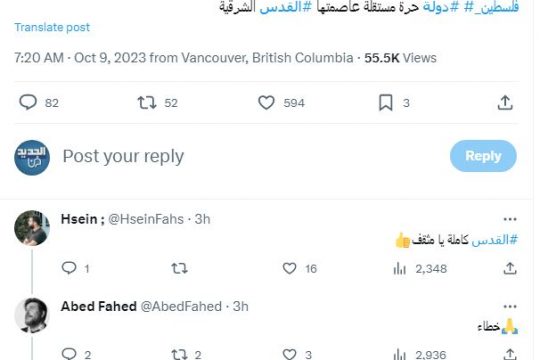This screenshot has height=360, width=540.
Task: Reply to Hsein's comment
Action: [x=69, y=268]
